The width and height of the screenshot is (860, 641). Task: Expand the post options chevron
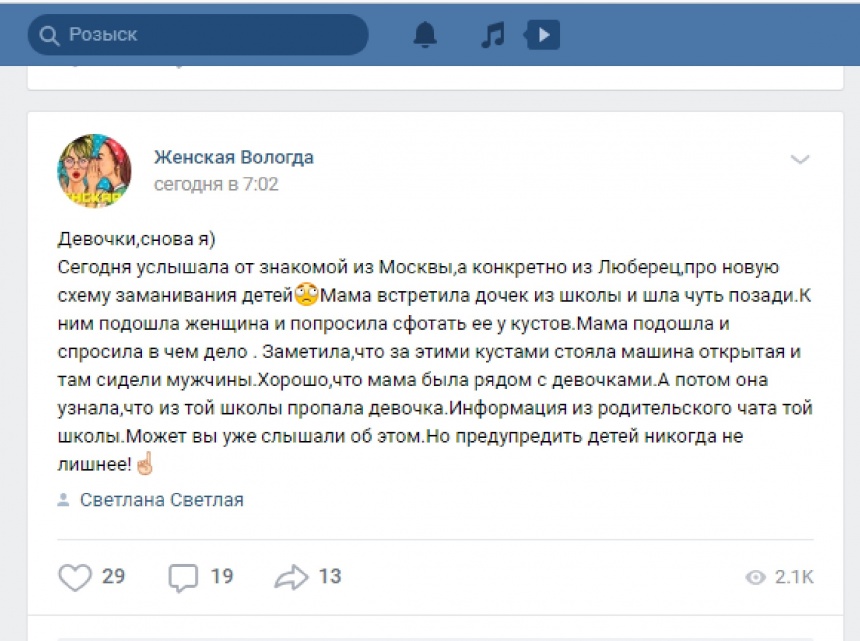coord(800,160)
